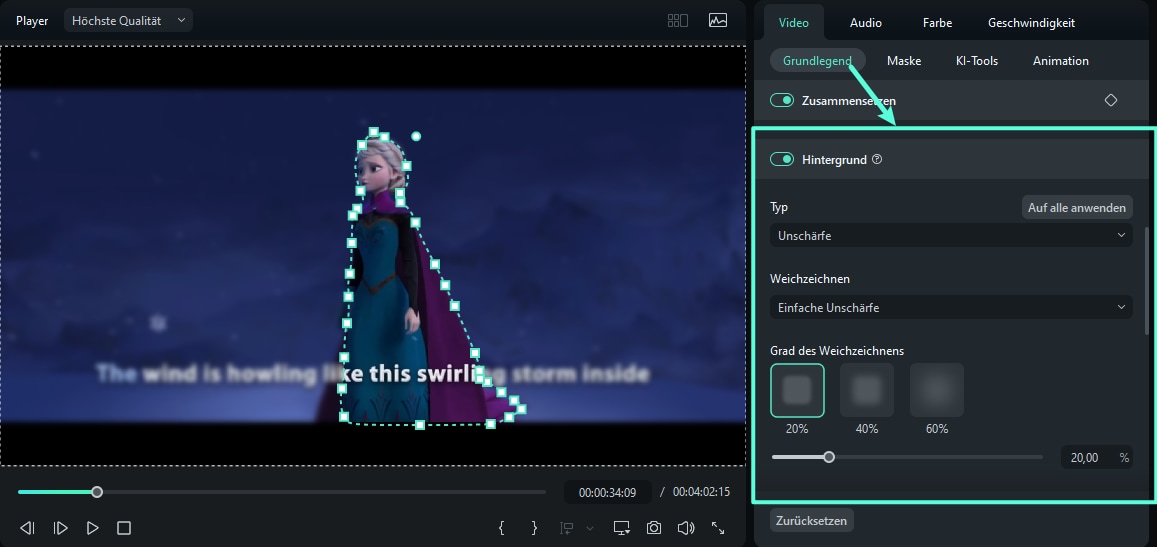
Task: Switch to the Video tab
Action: tap(793, 23)
